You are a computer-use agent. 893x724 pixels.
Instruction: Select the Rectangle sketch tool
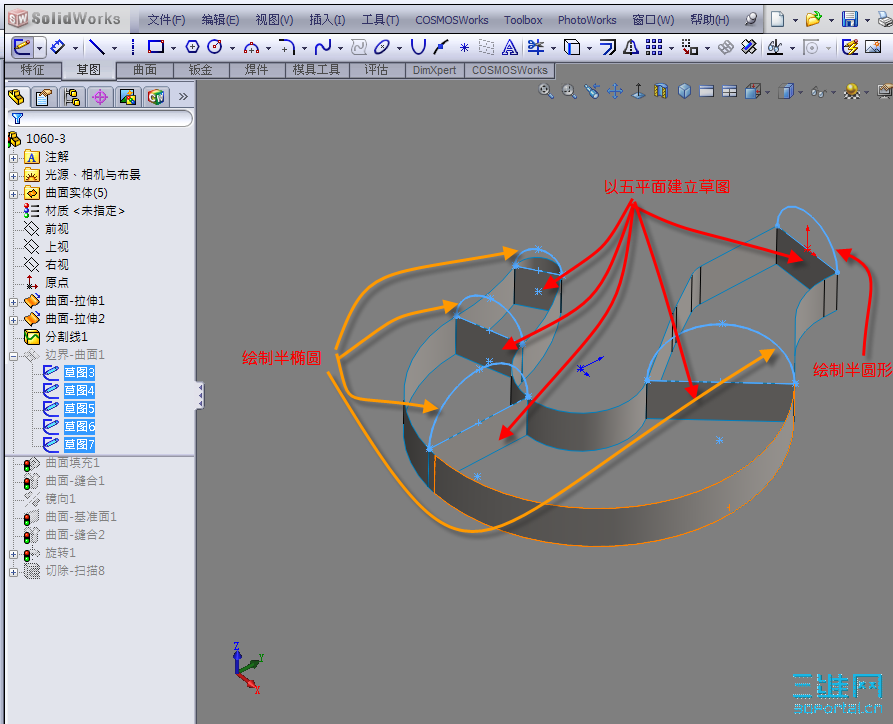point(155,47)
